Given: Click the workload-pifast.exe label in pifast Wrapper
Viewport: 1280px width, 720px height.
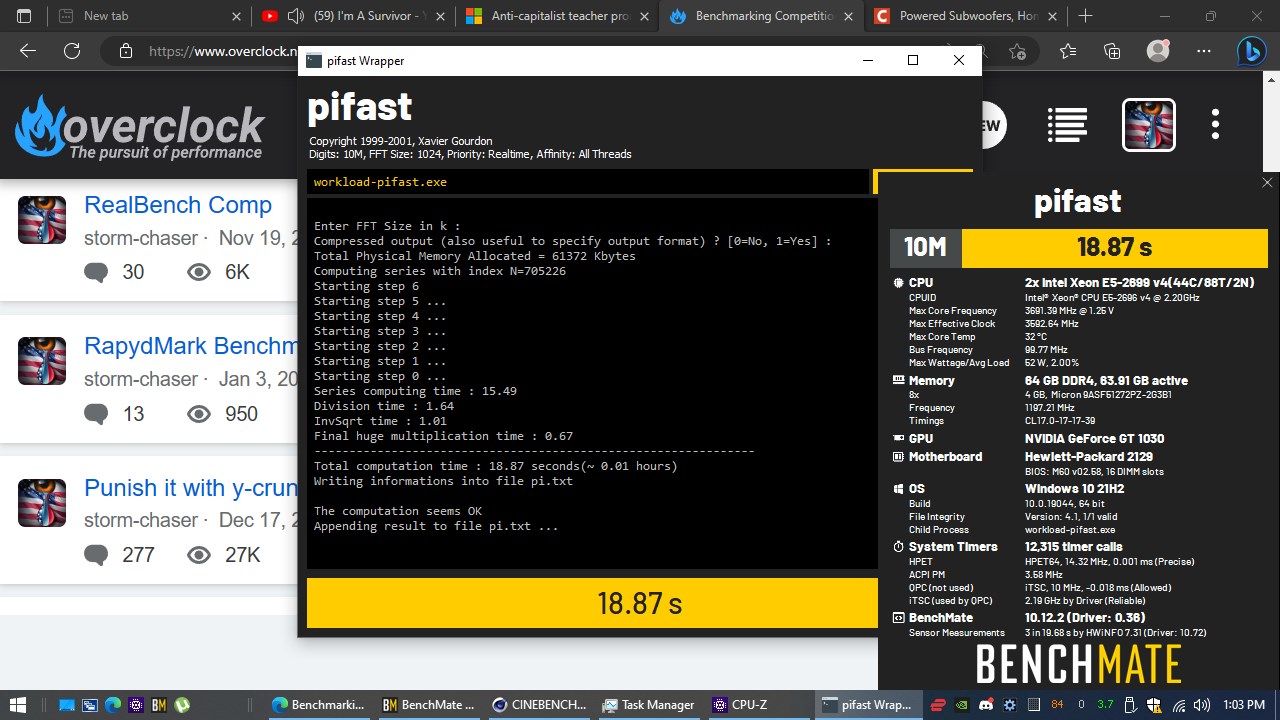Looking at the screenshot, I should (380, 182).
